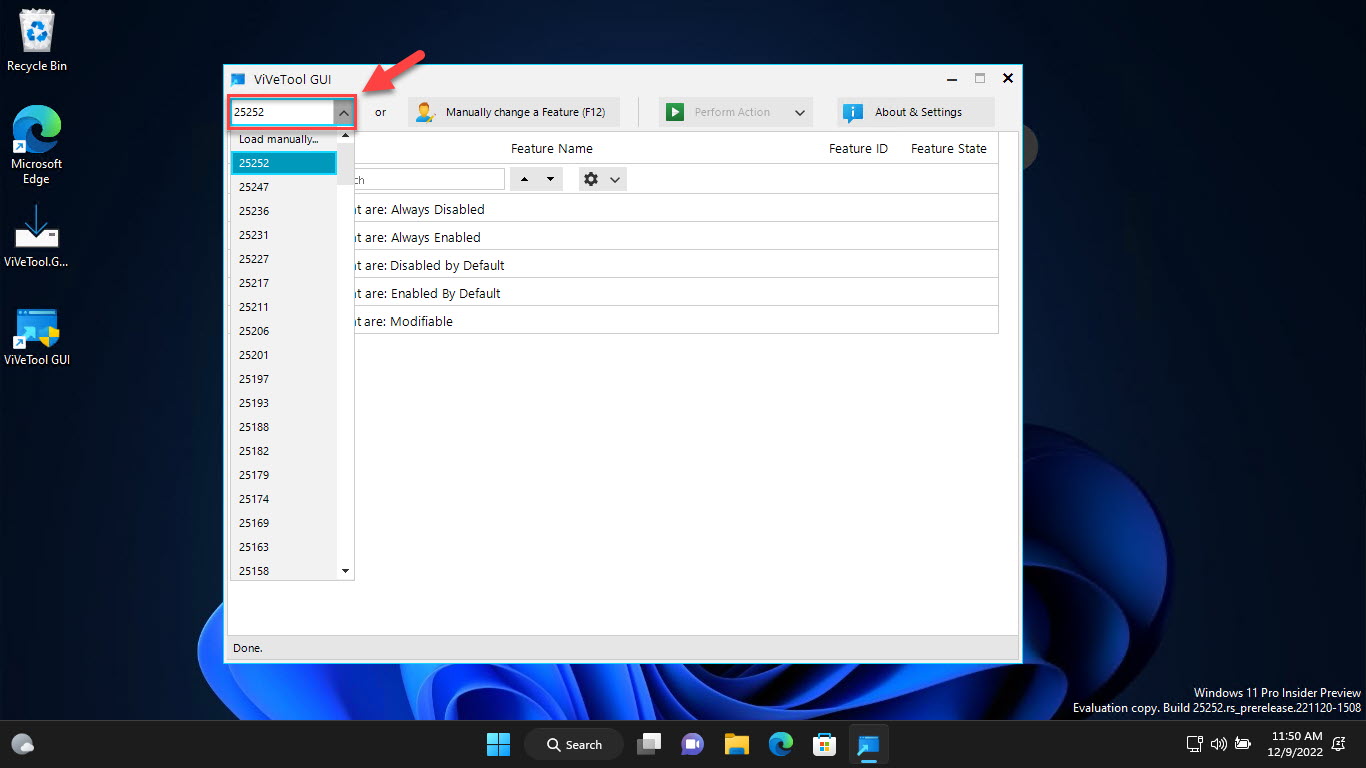Click the Manually change a Feature button
Viewport: 1366px width, 768px height.
(x=513, y=112)
